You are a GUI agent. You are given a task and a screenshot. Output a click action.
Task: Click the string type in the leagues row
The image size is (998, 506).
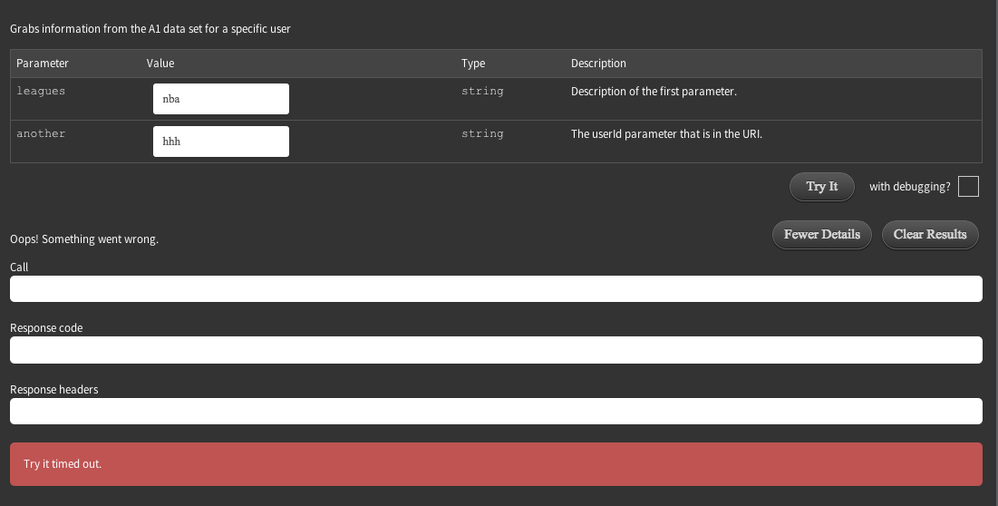482,91
